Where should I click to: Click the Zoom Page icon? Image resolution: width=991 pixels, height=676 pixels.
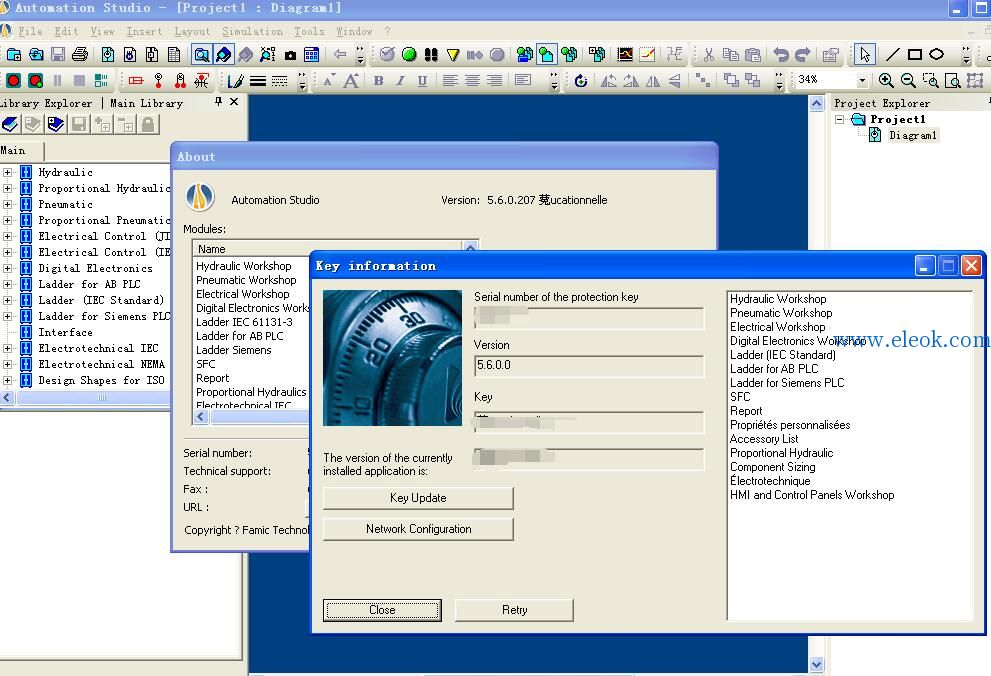[952, 81]
